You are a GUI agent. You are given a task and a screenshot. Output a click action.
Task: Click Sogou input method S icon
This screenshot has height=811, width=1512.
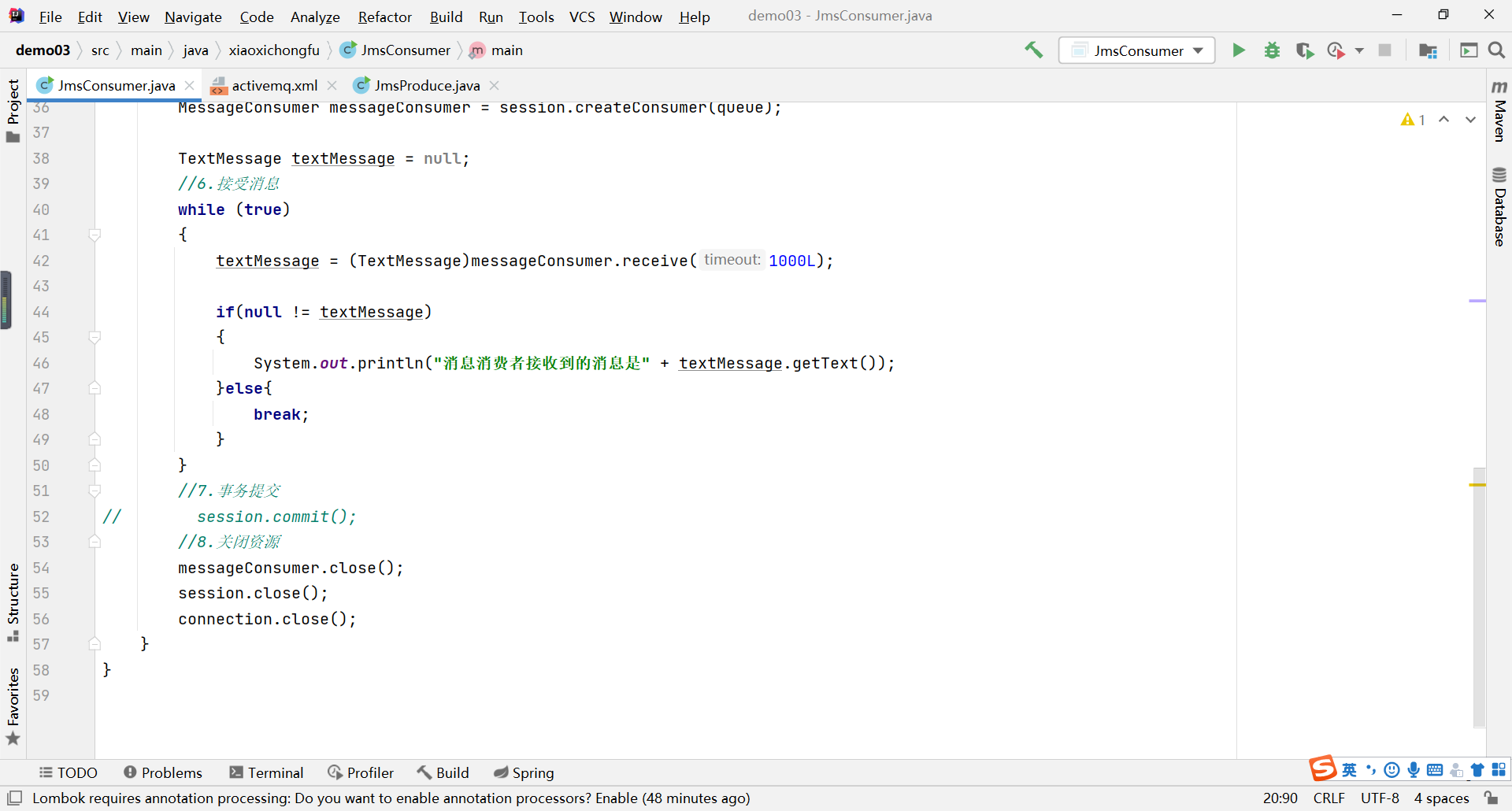(1323, 768)
